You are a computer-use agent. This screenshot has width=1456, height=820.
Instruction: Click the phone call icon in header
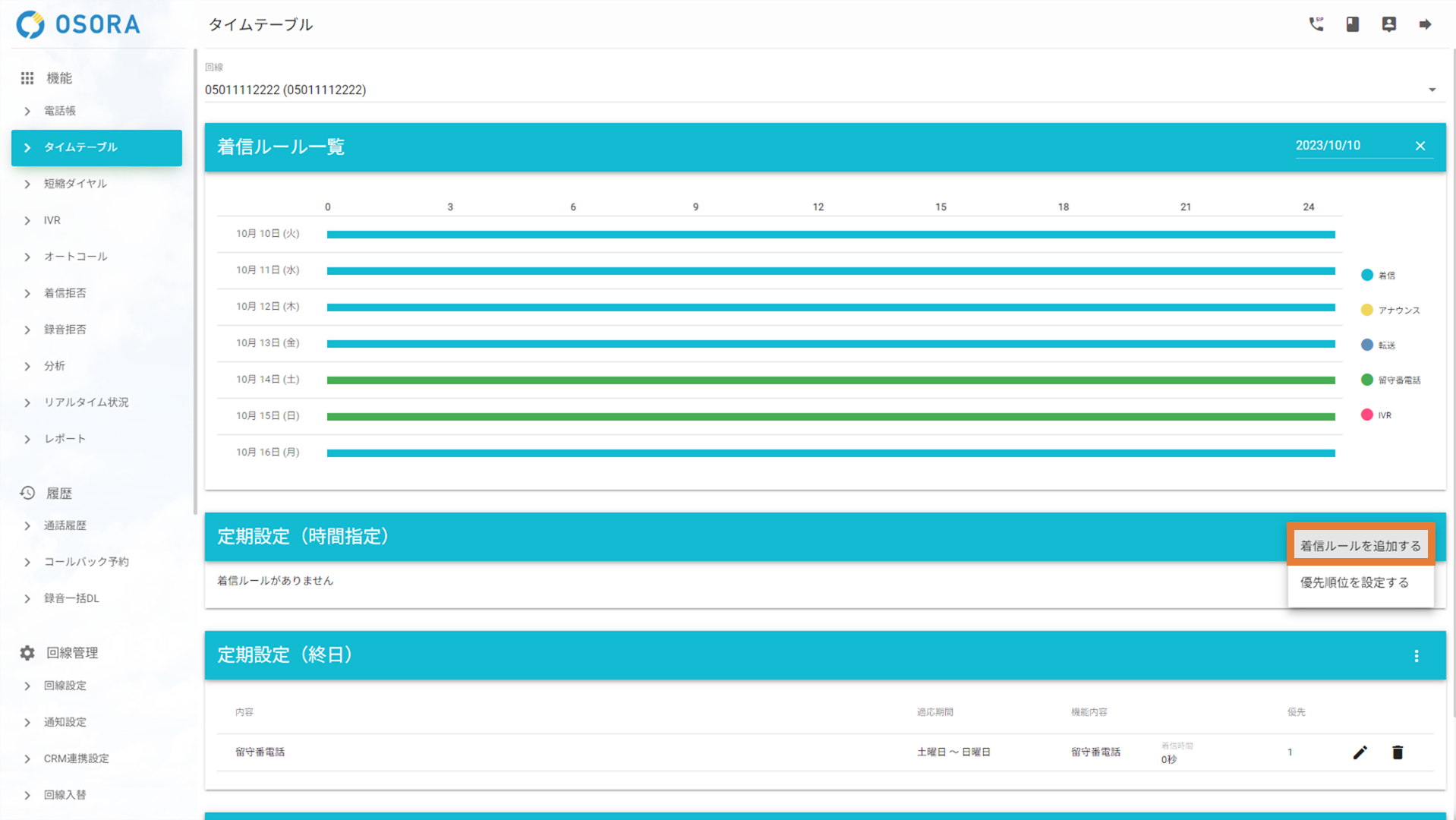1316,24
